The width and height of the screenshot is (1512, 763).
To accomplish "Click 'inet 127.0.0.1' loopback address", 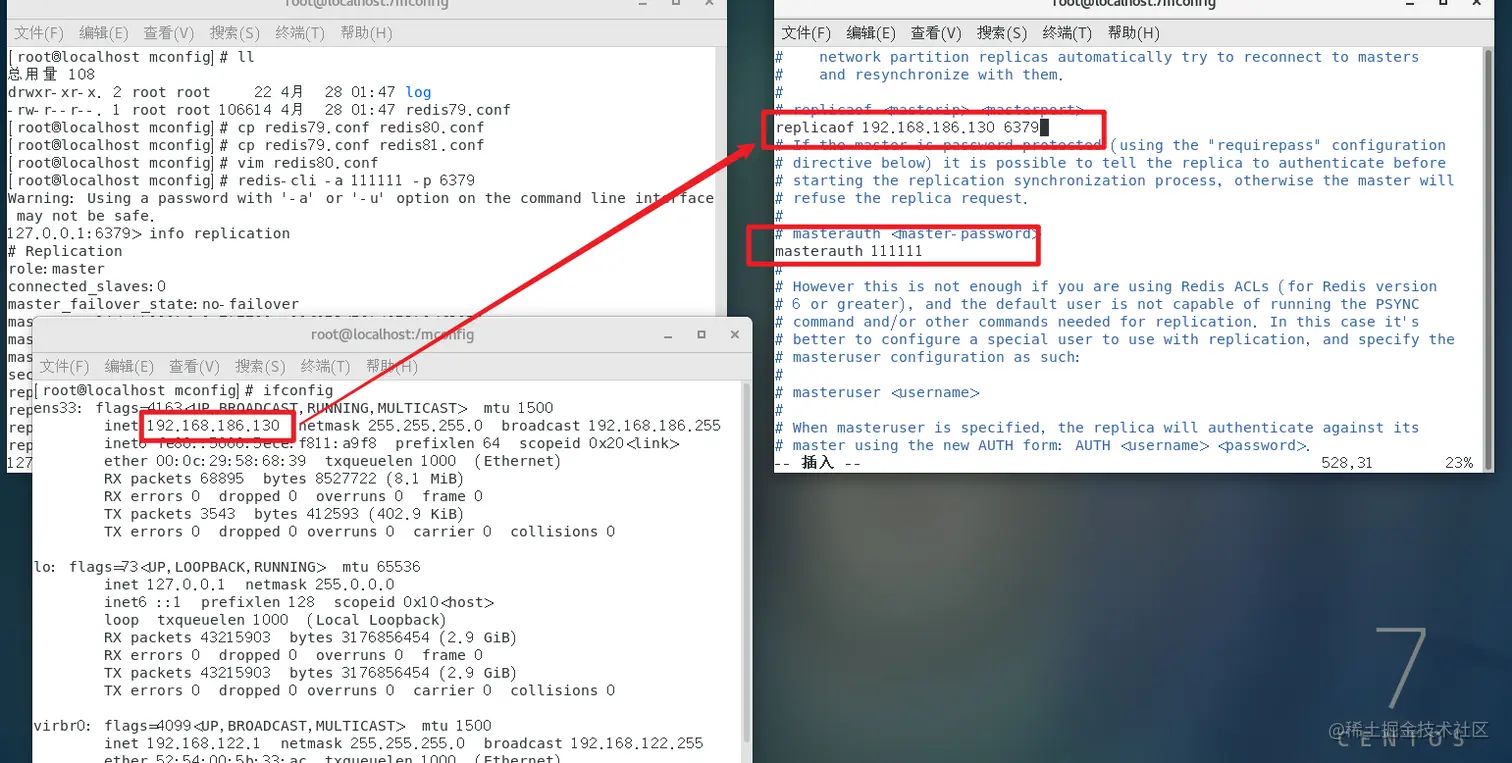I will coord(165,585).
